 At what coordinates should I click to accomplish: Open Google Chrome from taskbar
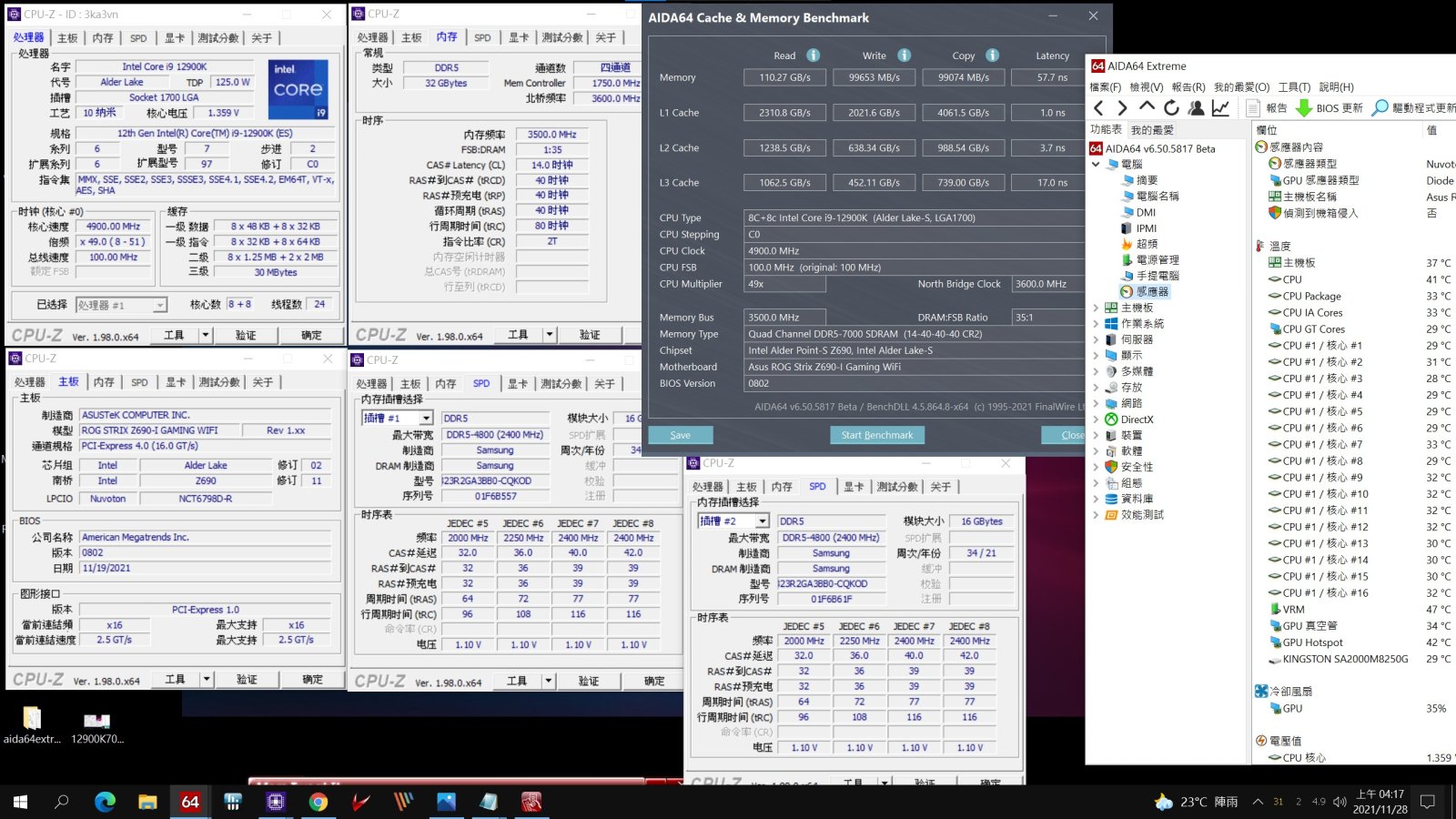click(318, 802)
